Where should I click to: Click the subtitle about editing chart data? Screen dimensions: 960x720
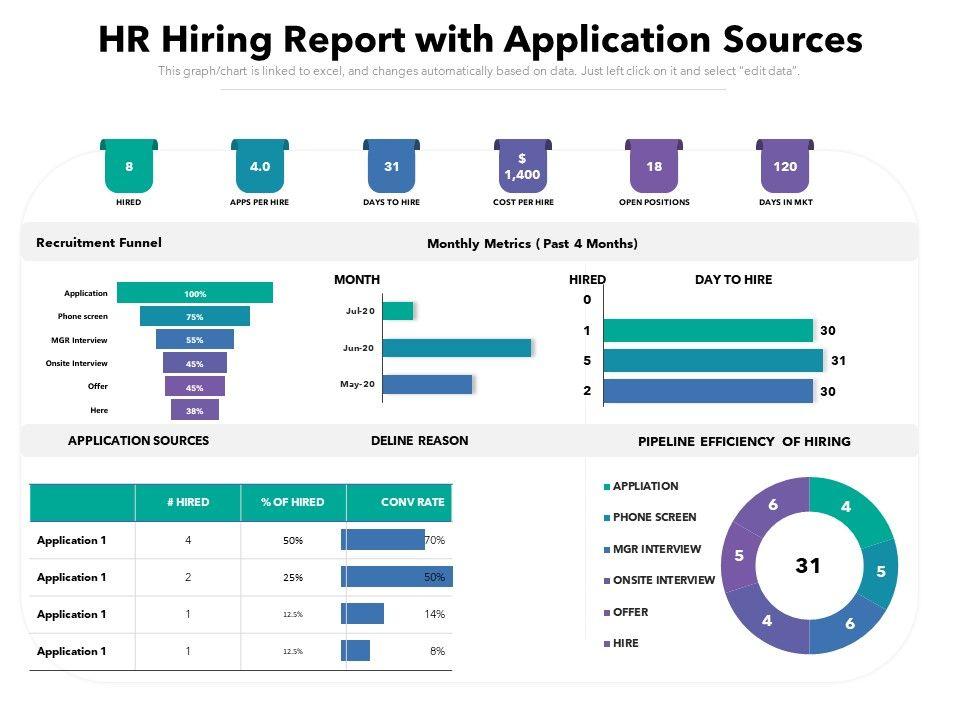pyautogui.click(x=479, y=71)
